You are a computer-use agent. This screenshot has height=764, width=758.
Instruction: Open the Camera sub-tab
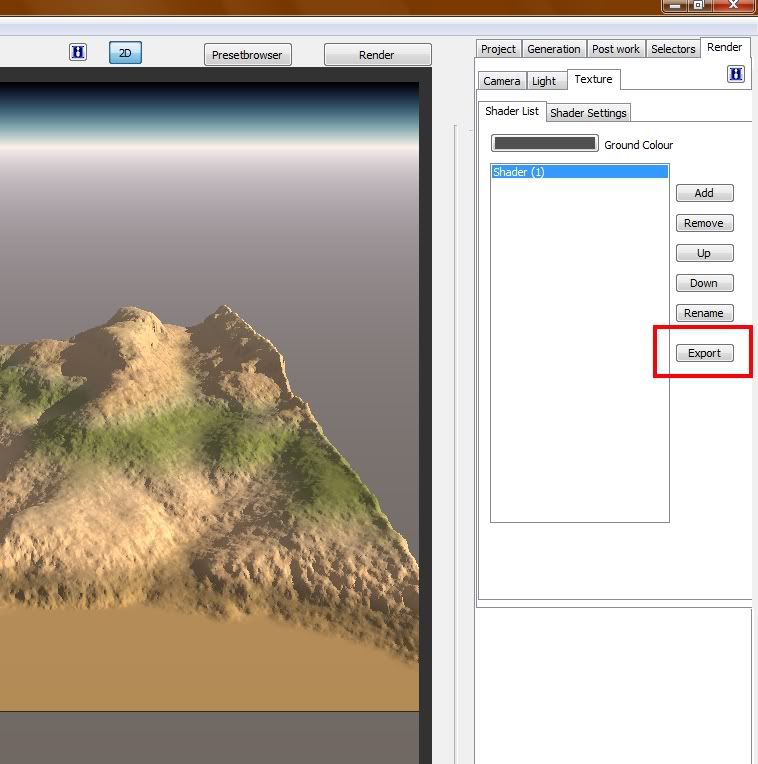(x=501, y=81)
